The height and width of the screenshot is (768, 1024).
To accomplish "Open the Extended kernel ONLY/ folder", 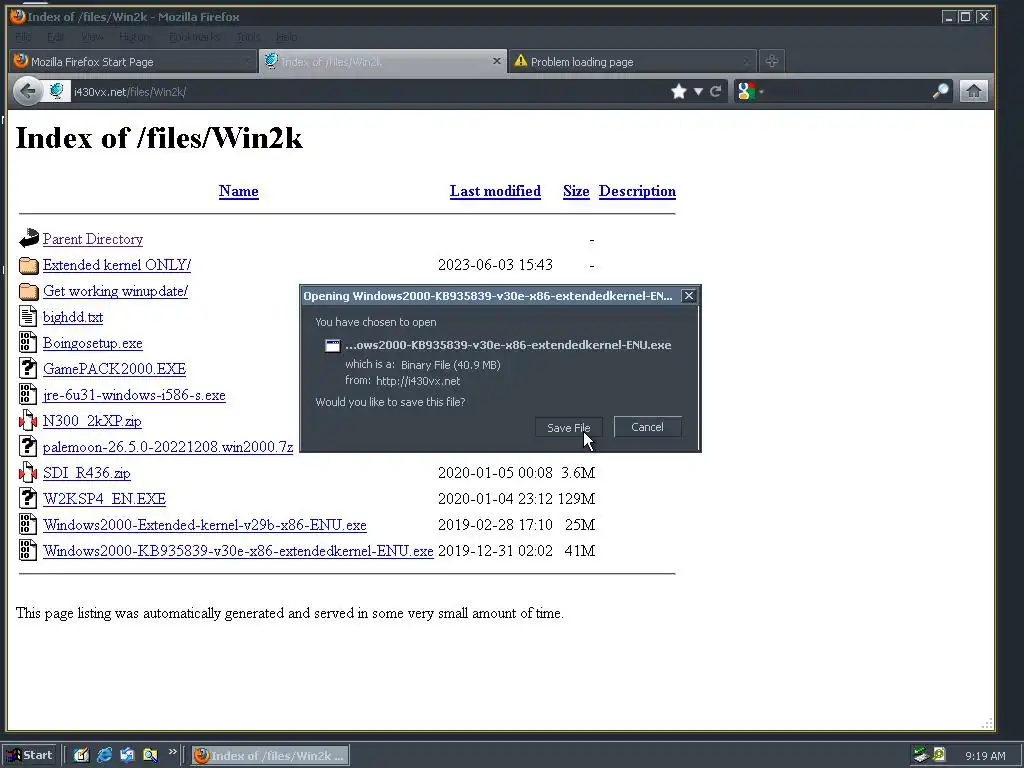I will pos(117,265).
